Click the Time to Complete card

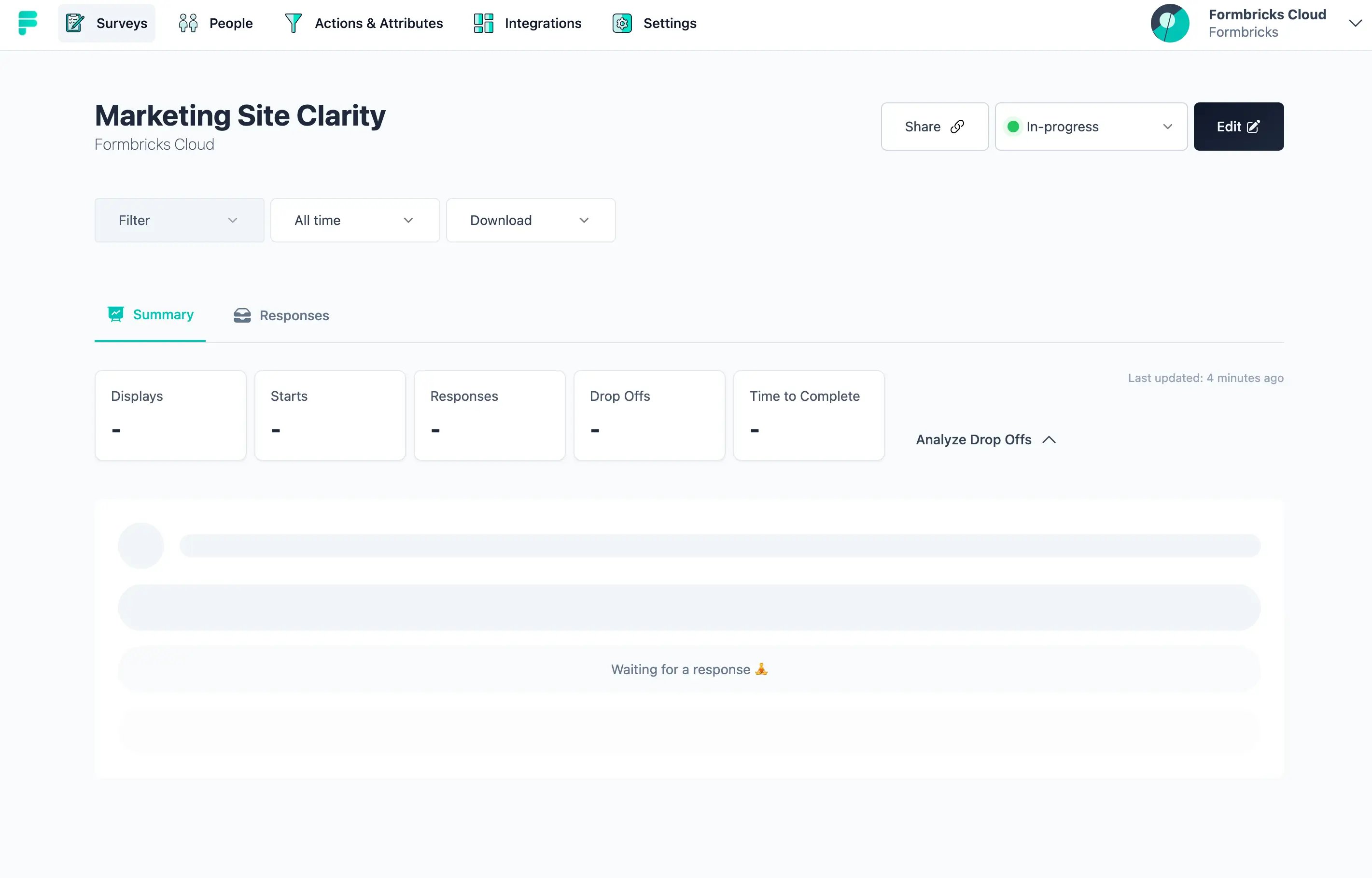809,415
